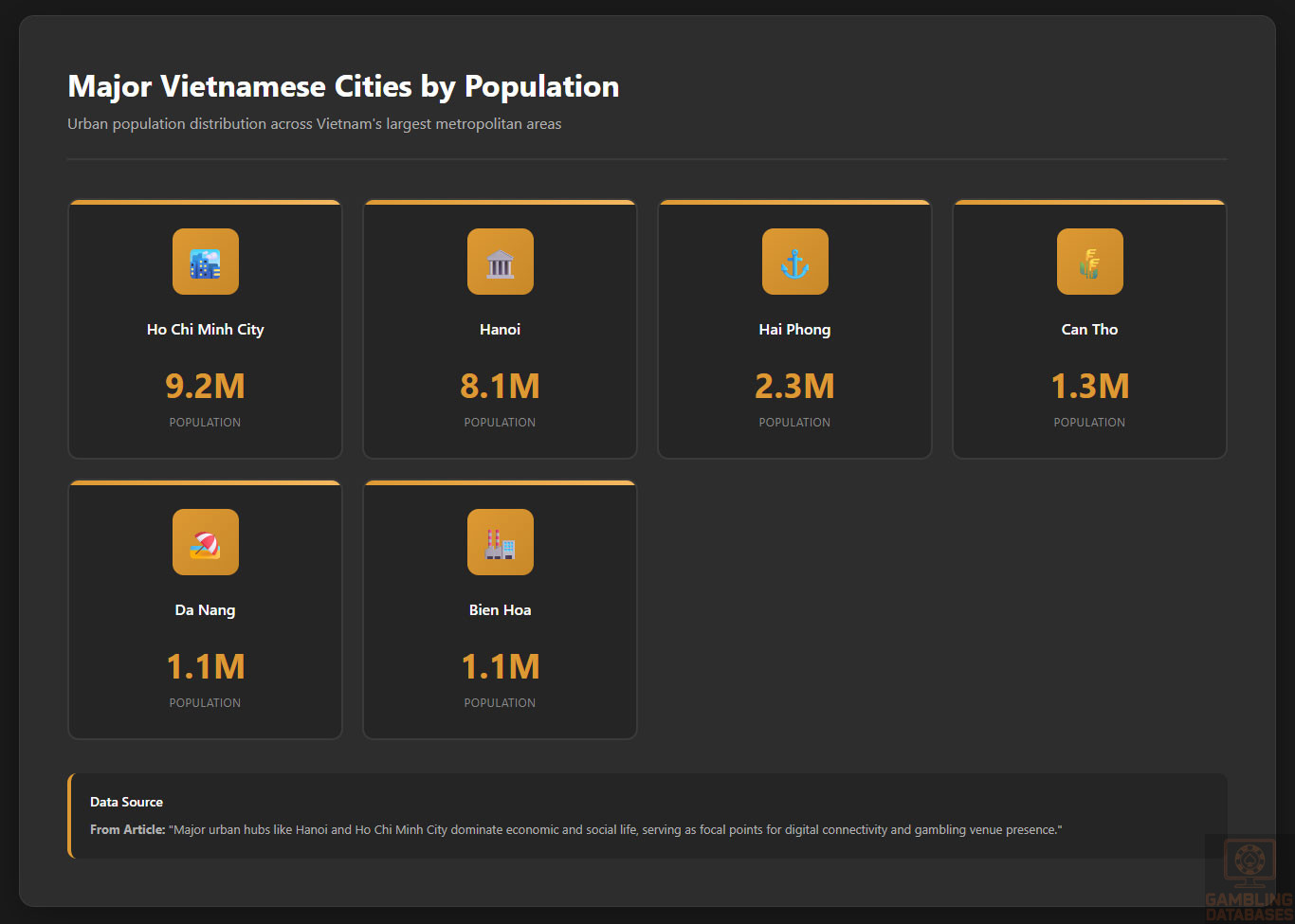Viewport: 1295px width, 924px height.
Task: Click the Data Source heading
Action: pos(126,802)
